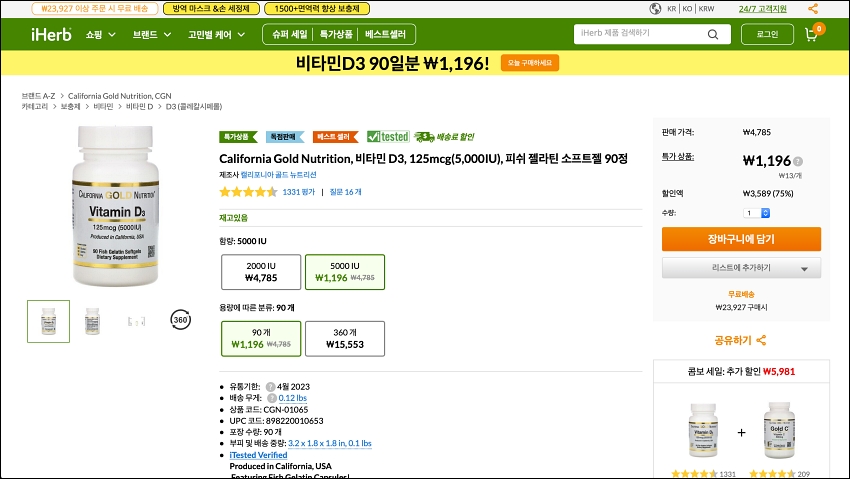Select the first product thumbnail
Viewport: 850px width, 479px height.
tap(49, 321)
